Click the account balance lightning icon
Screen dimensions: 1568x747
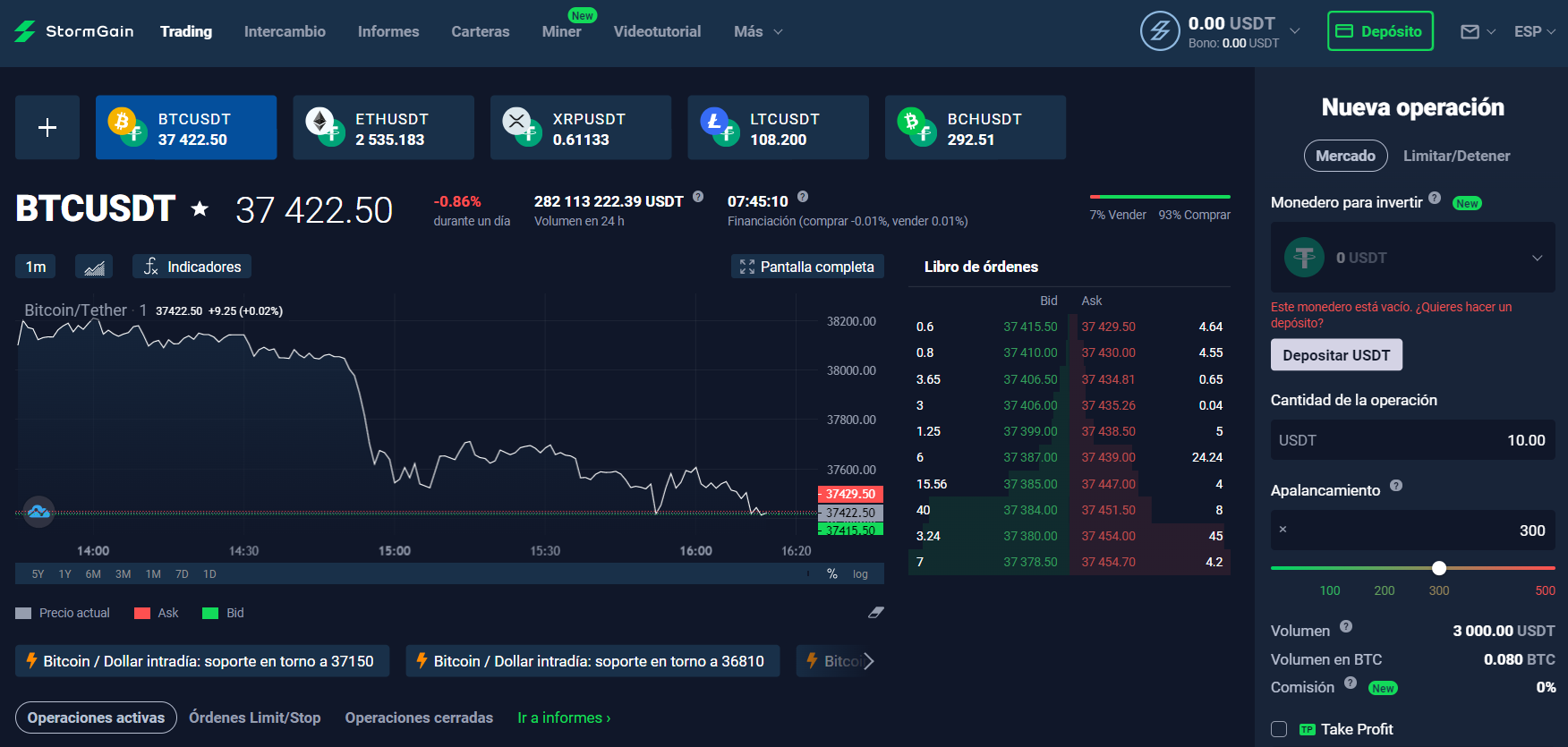tap(1160, 31)
